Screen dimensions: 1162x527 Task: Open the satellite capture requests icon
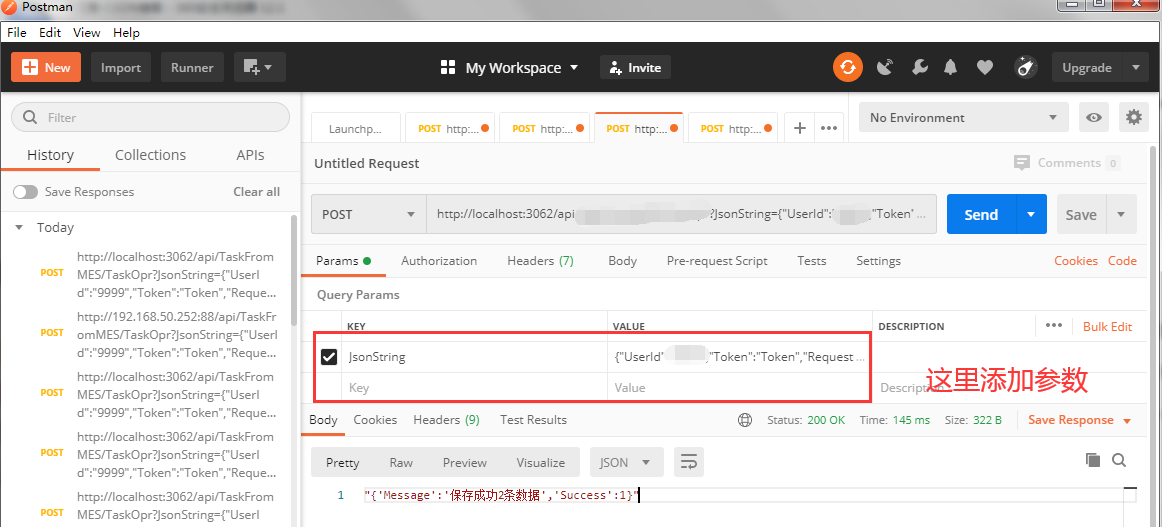click(884, 67)
